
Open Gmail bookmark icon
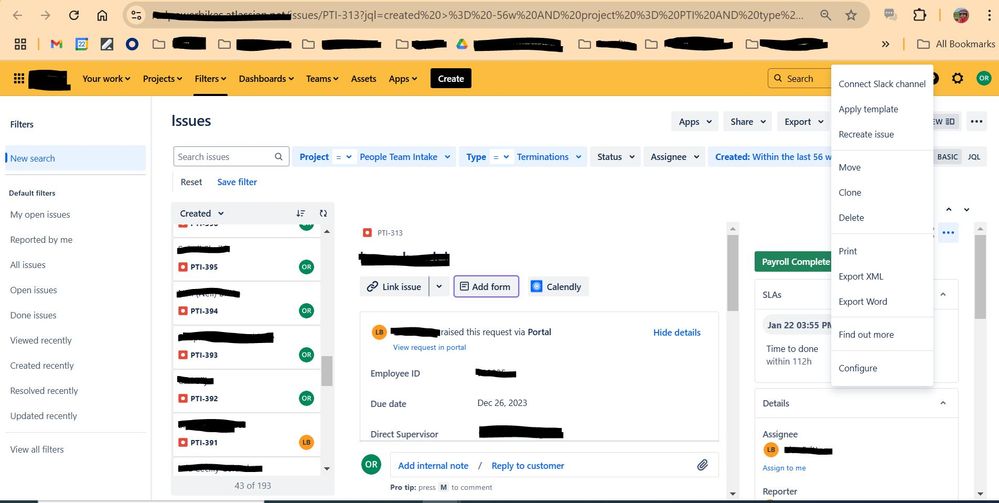tap(56, 44)
